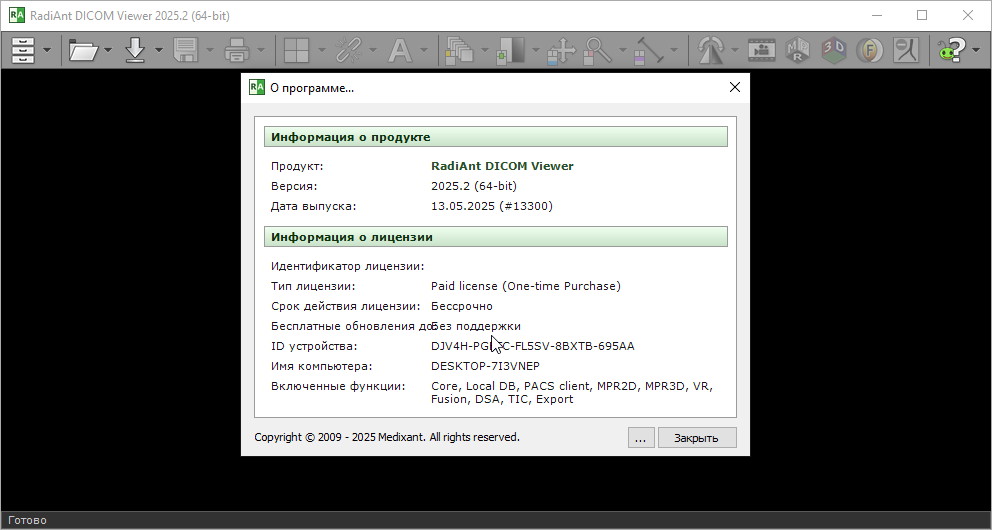Close the О программе dialog with X
Viewport: 992px width, 530px height.
pos(735,87)
